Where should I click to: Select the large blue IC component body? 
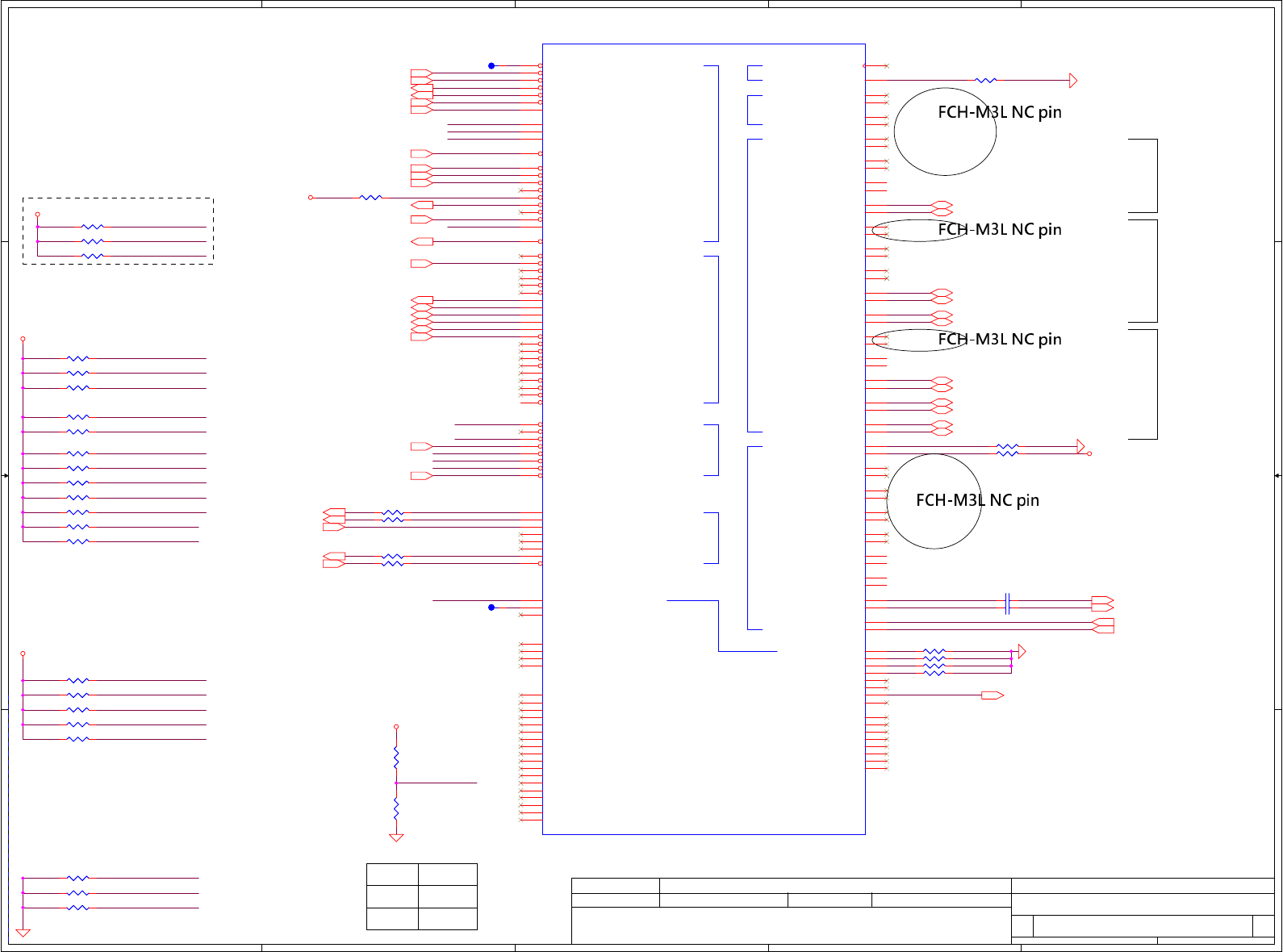point(704,439)
